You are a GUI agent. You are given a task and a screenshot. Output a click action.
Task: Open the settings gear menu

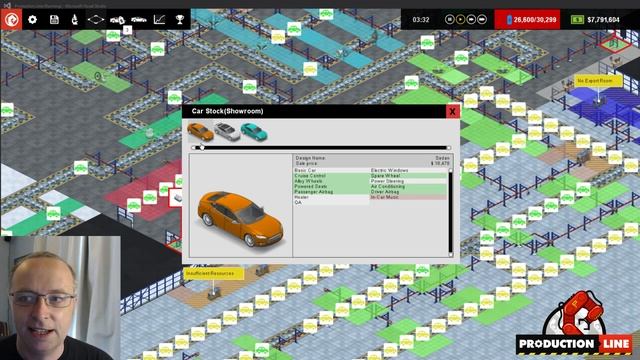pyautogui.click(x=32, y=19)
